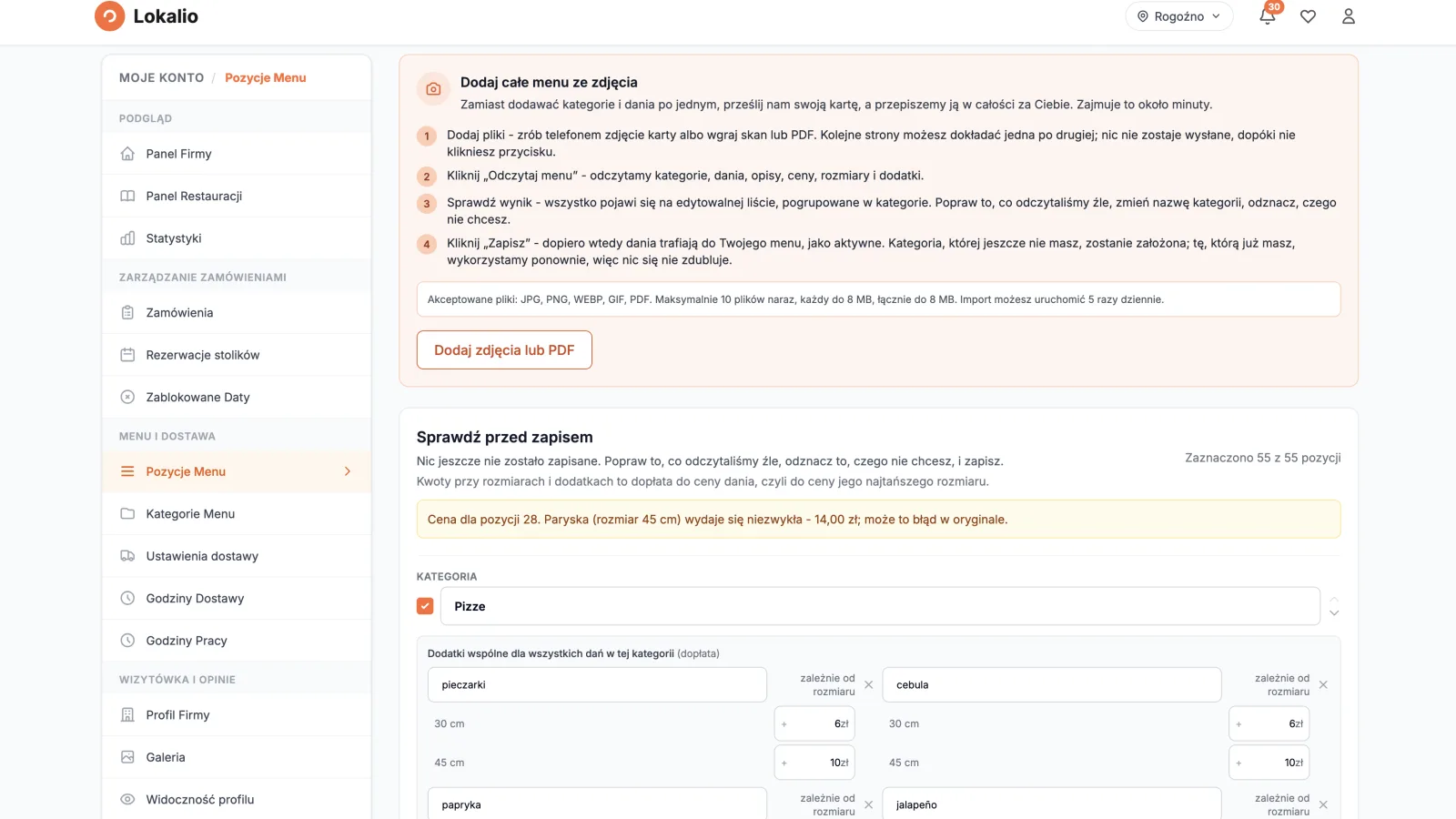
Task: Remove the jalapeño add-on
Action: (x=1323, y=805)
